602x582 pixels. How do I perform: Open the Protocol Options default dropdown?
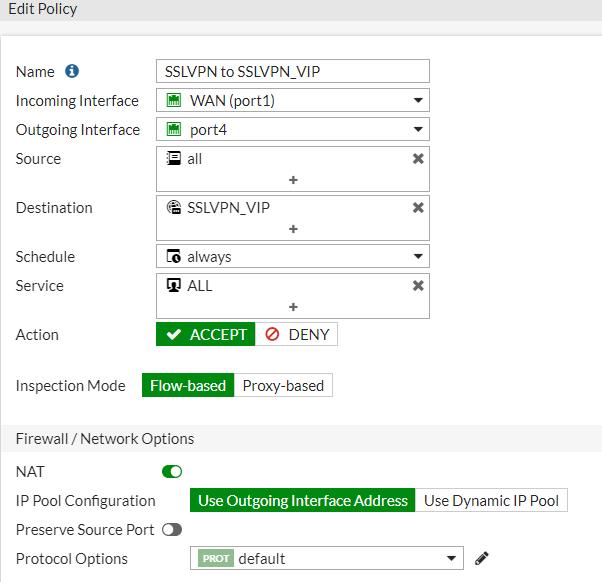click(326, 559)
